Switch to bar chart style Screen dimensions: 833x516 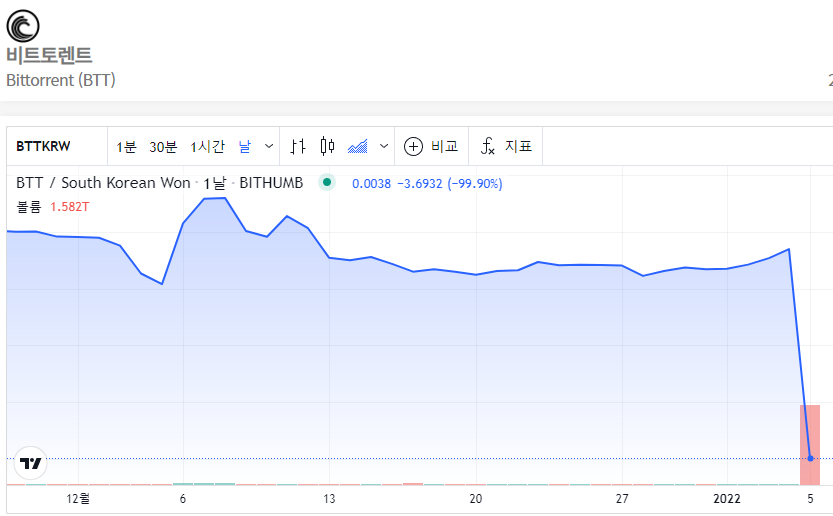point(298,146)
